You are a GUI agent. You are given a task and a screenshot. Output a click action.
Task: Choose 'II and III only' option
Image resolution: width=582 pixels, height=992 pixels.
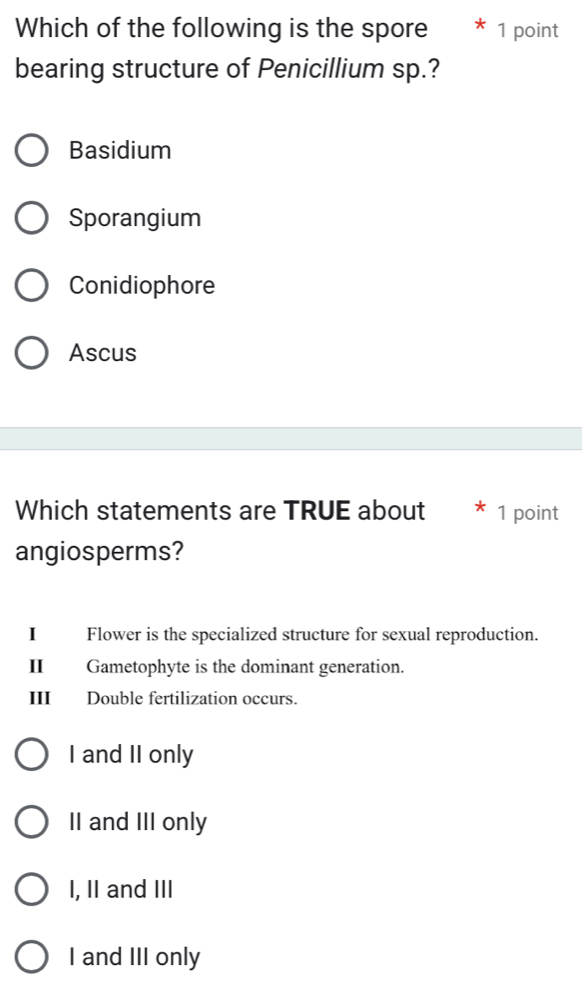point(31,821)
